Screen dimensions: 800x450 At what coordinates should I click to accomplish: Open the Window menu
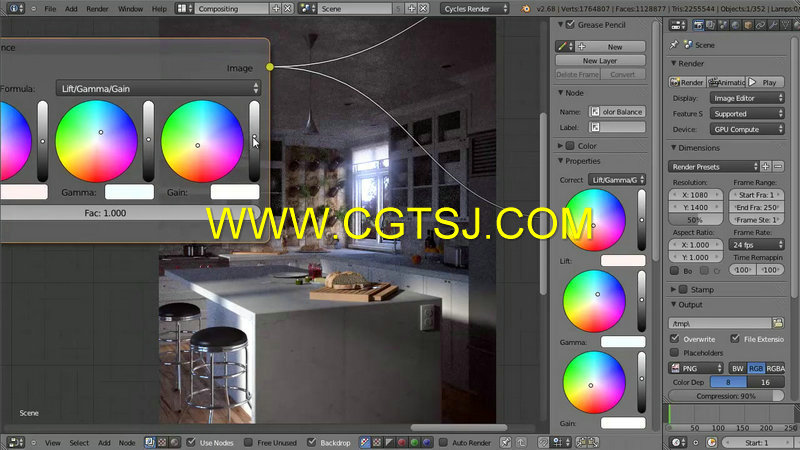click(130, 9)
